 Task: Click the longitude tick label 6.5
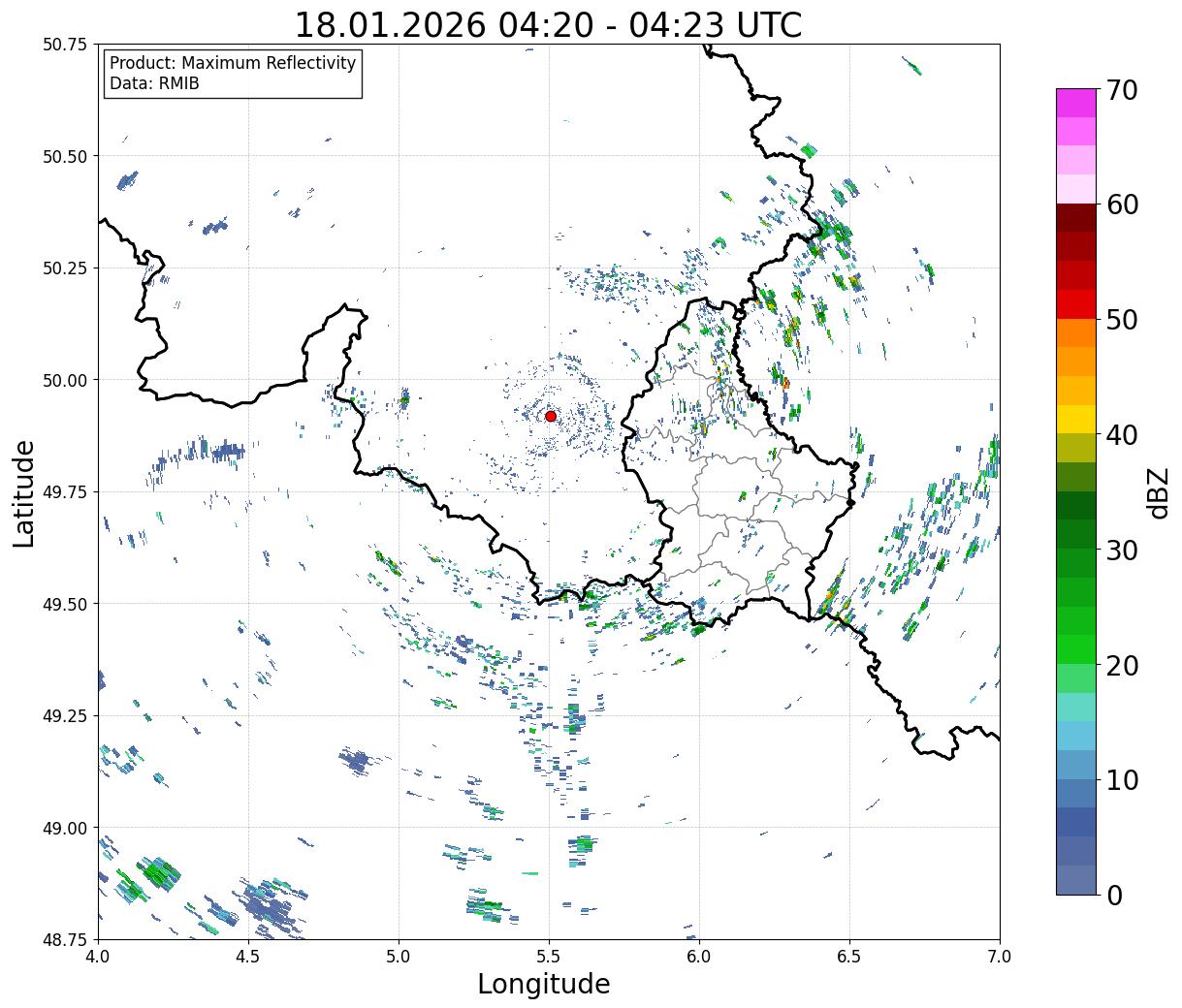[x=849, y=957]
